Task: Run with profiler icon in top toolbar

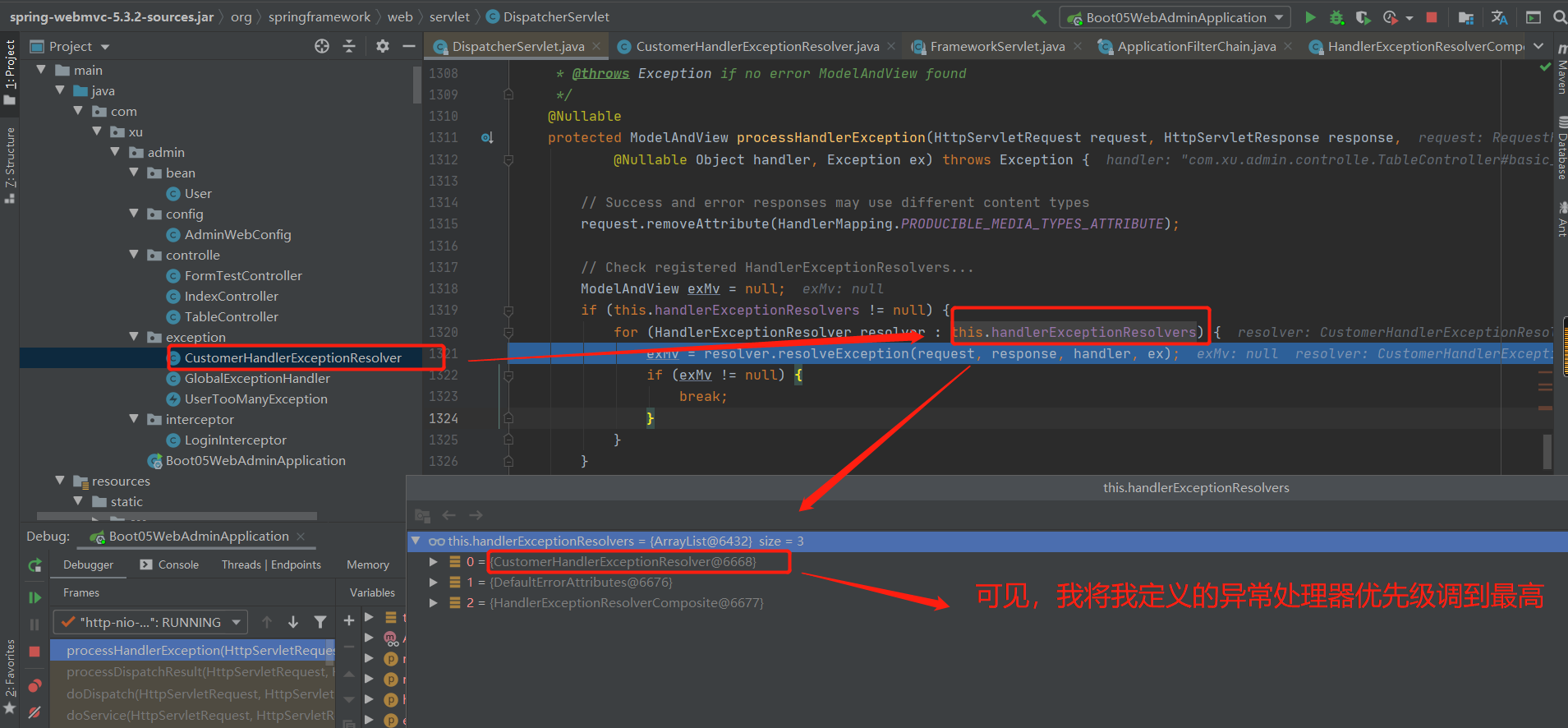Action: pos(1390,16)
